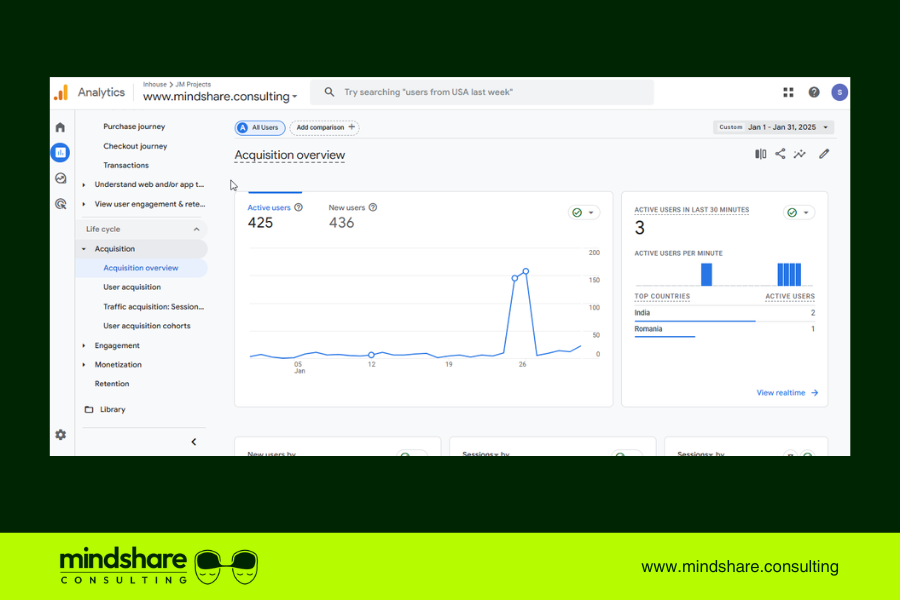
Task: Click the peak data point on chart
Action: (x=525, y=271)
